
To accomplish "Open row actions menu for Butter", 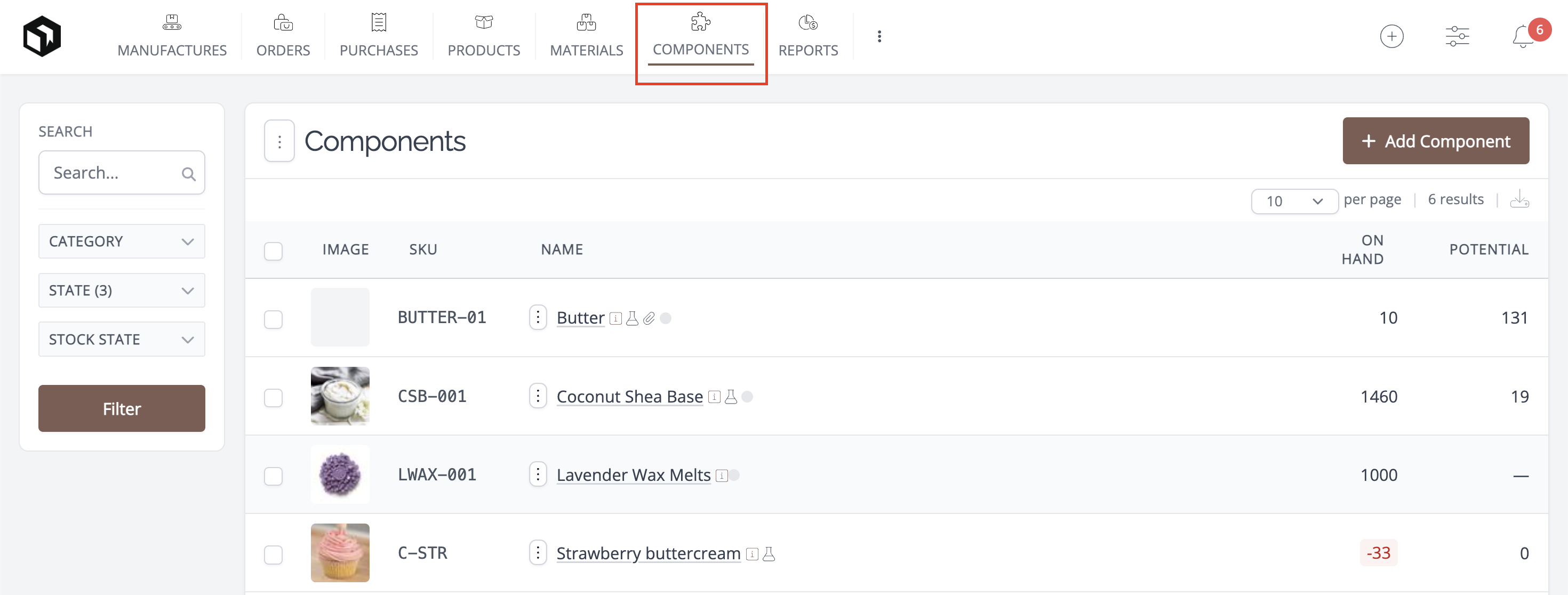I will 538,317.
